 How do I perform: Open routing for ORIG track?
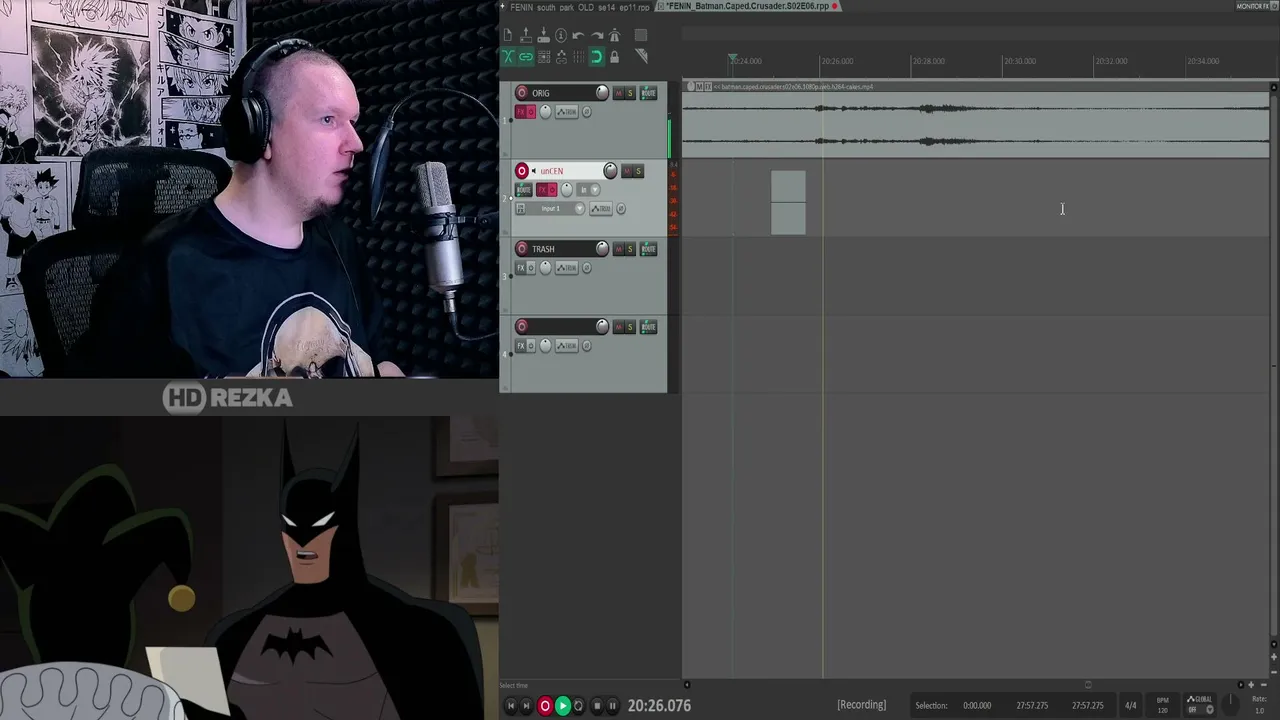[648, 93]
